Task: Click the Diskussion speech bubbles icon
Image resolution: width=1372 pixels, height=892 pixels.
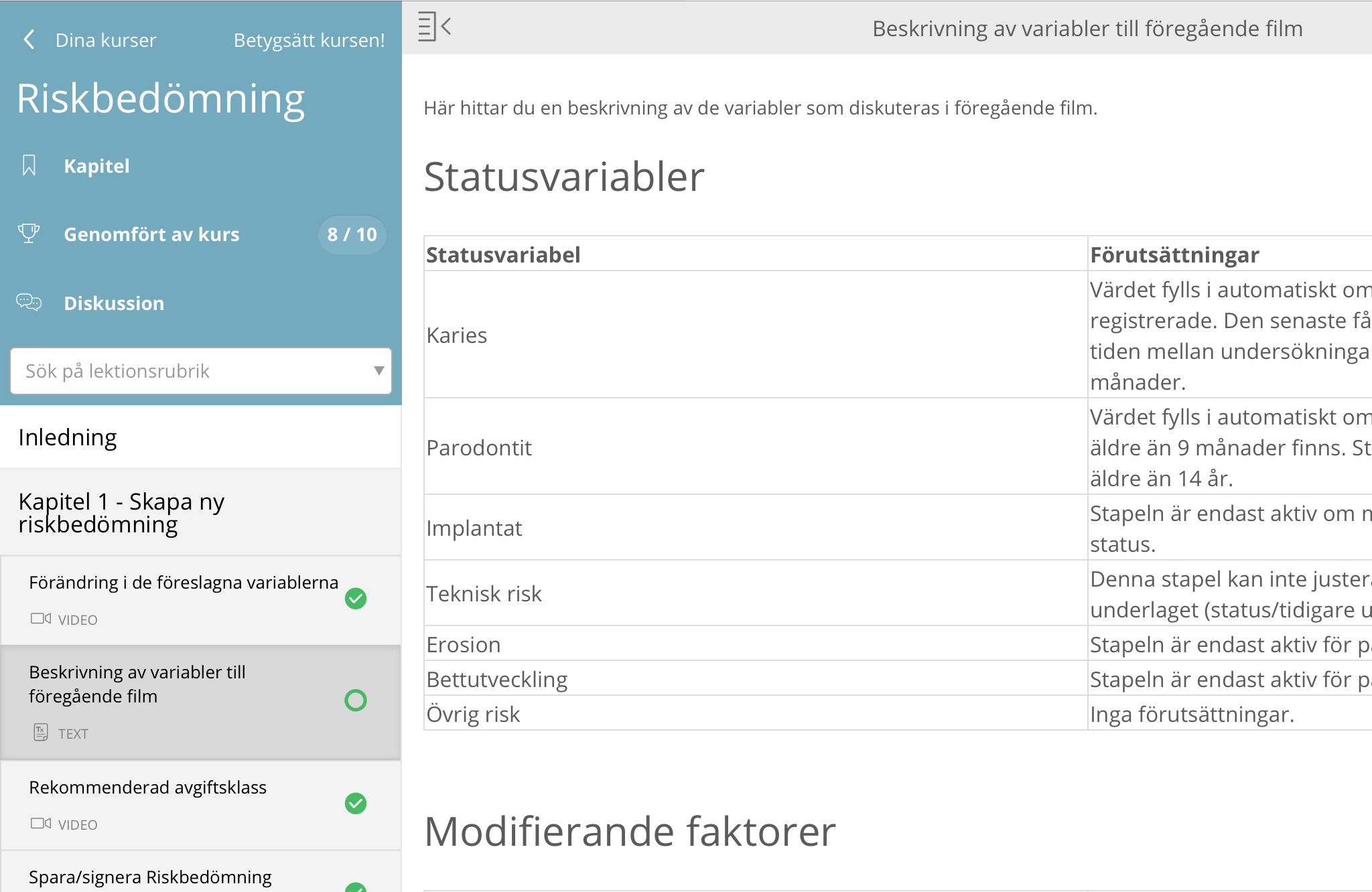Action: 29,303
